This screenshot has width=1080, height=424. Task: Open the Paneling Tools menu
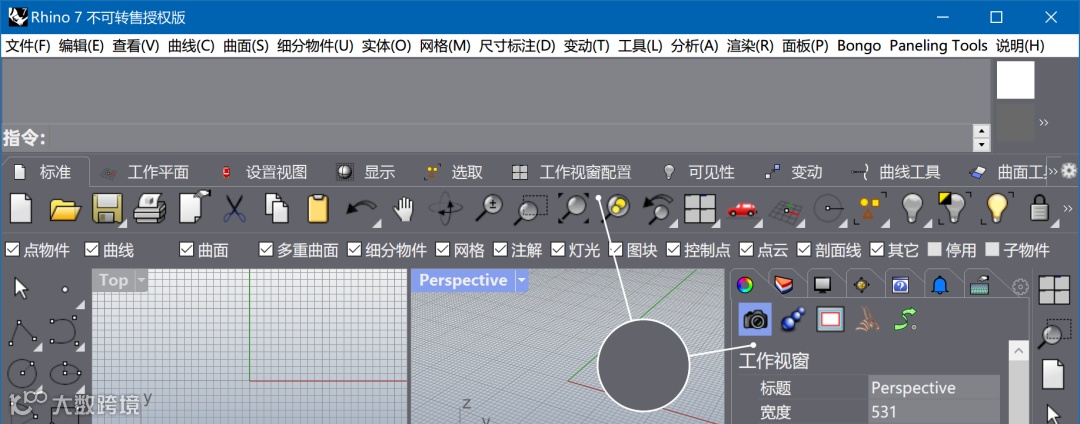[x=939, y=46]
